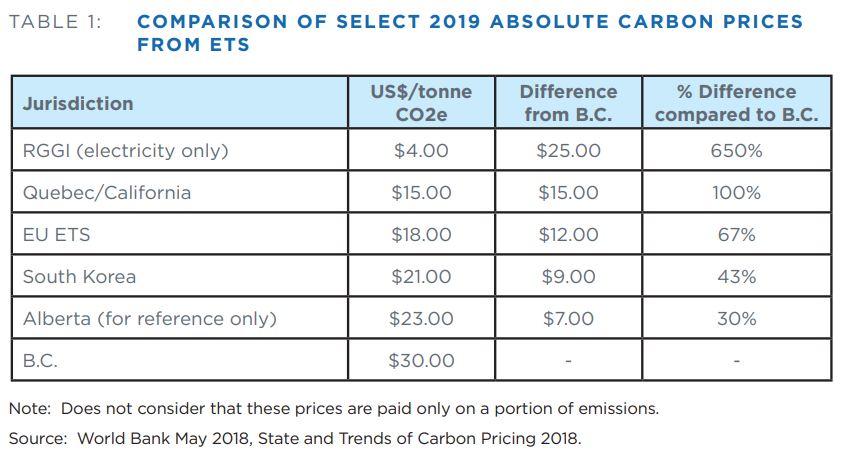Select the "Difference from B.C." header cell
850x458 pixels.
click(568, 103)
